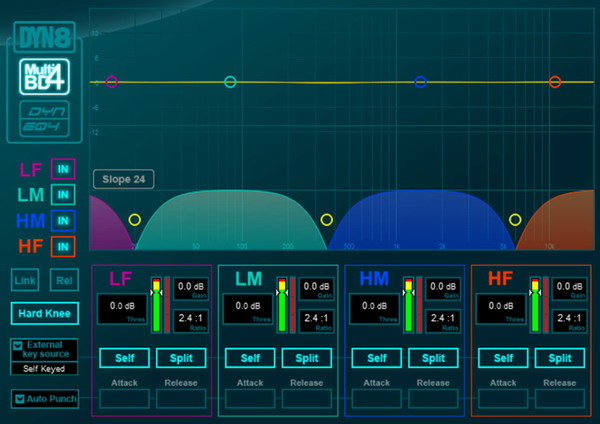This screenshot has height=424, width=600.
Task: Select the blue HM band node on graph
Action: [421, 82]
